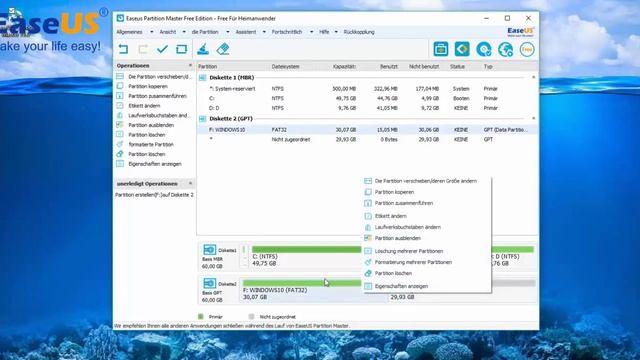Viewport: 640px width, 360px height.
Task: Click Partition kopieren icon in Operationen panel
Action: 120,86
